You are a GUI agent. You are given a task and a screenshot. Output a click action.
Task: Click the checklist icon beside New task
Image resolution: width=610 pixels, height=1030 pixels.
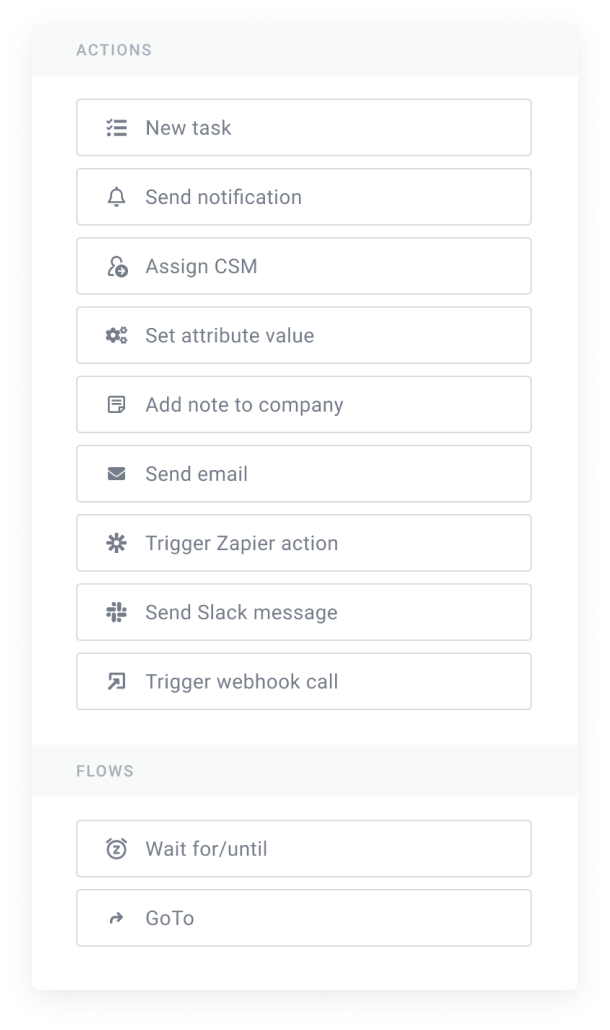tap(116, 128)
